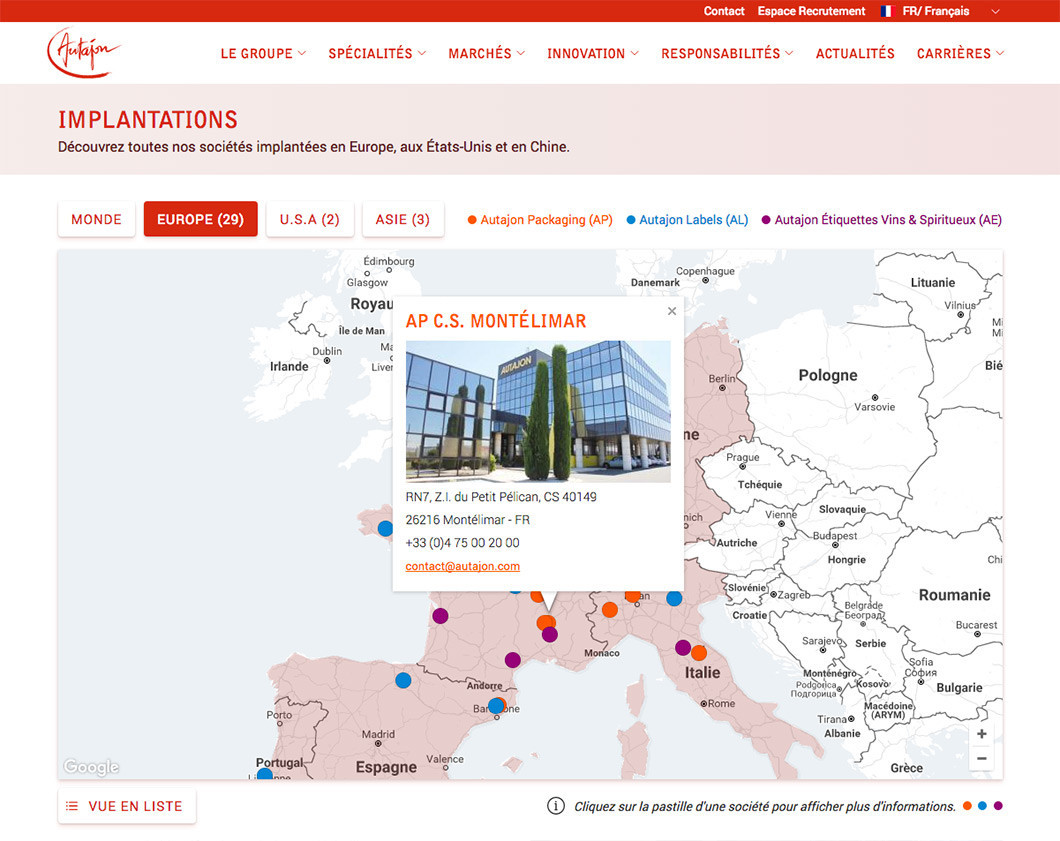
Task: Filter by Autajon Packaging (AP)
Action: tap(540, 220)
